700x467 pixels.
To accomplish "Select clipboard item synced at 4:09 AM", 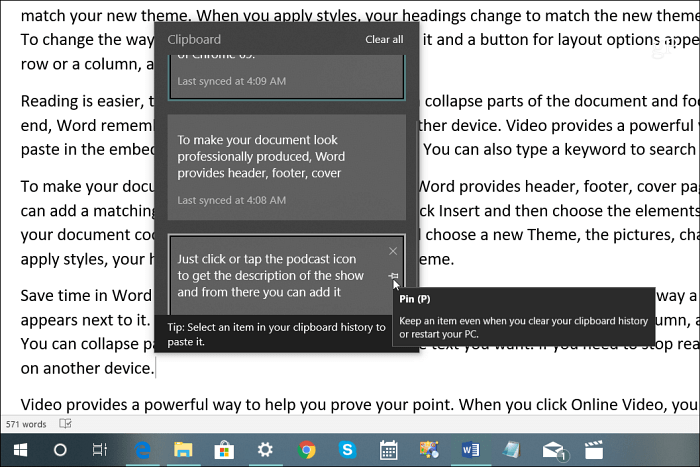I will click(287, 77).
